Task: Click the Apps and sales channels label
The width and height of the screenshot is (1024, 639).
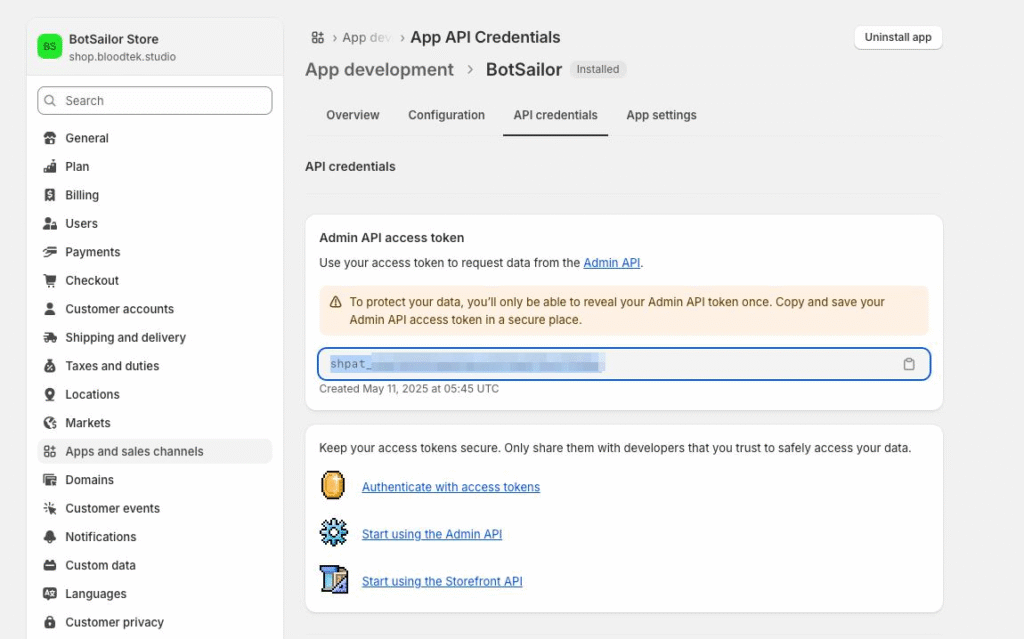Action: [135, 451]
